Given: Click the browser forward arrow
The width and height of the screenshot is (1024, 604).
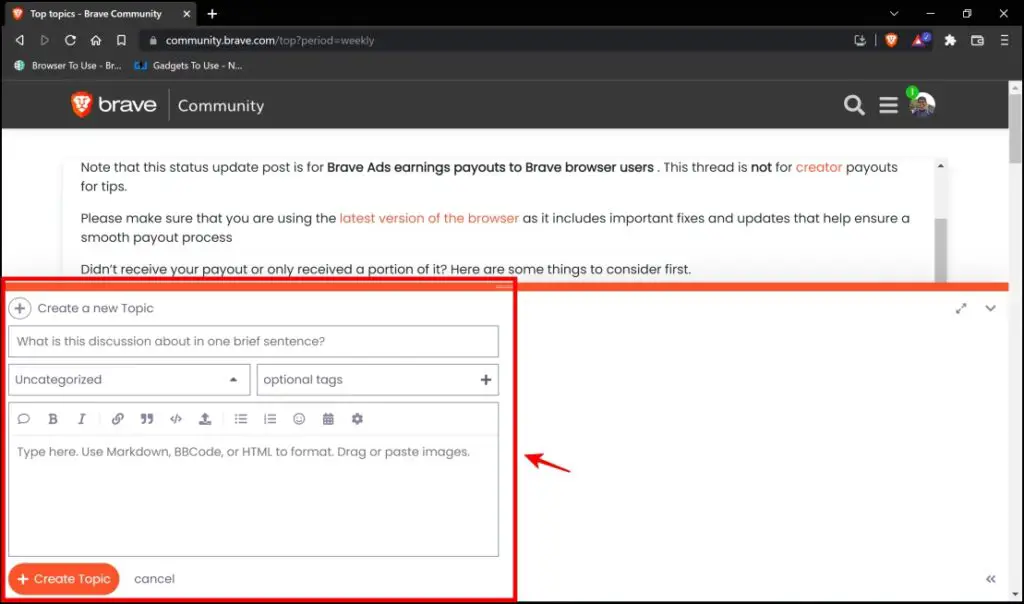Looking at the screenshot, I should pos(44,40).
